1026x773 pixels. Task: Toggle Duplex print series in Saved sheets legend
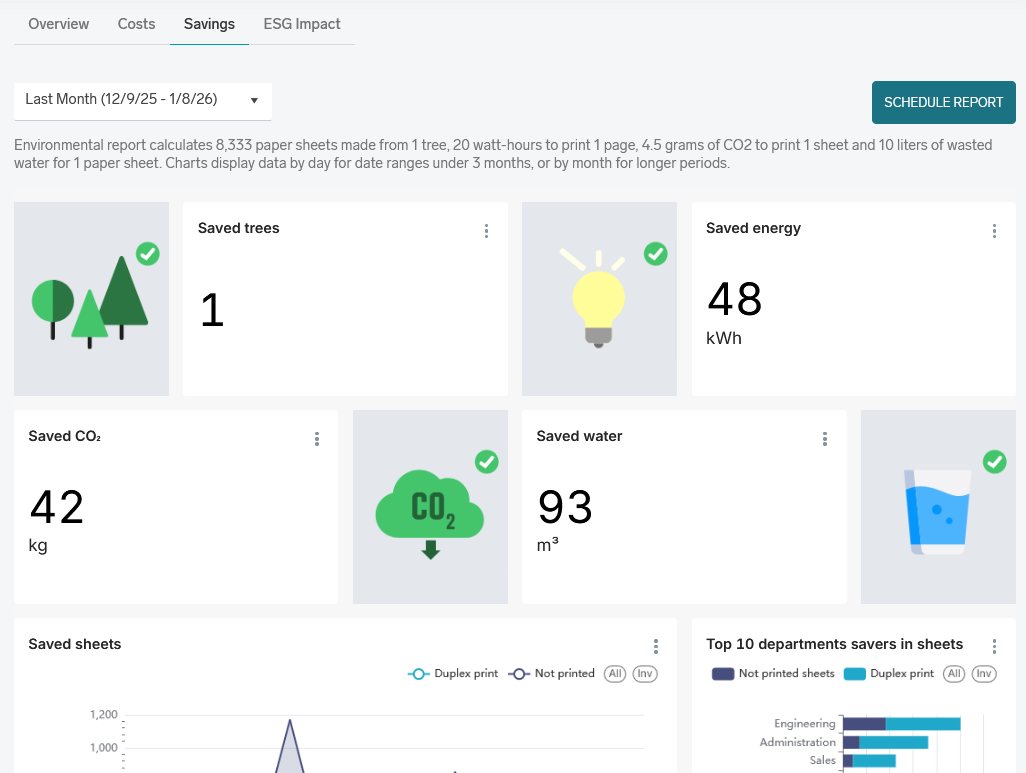point(453,674)
